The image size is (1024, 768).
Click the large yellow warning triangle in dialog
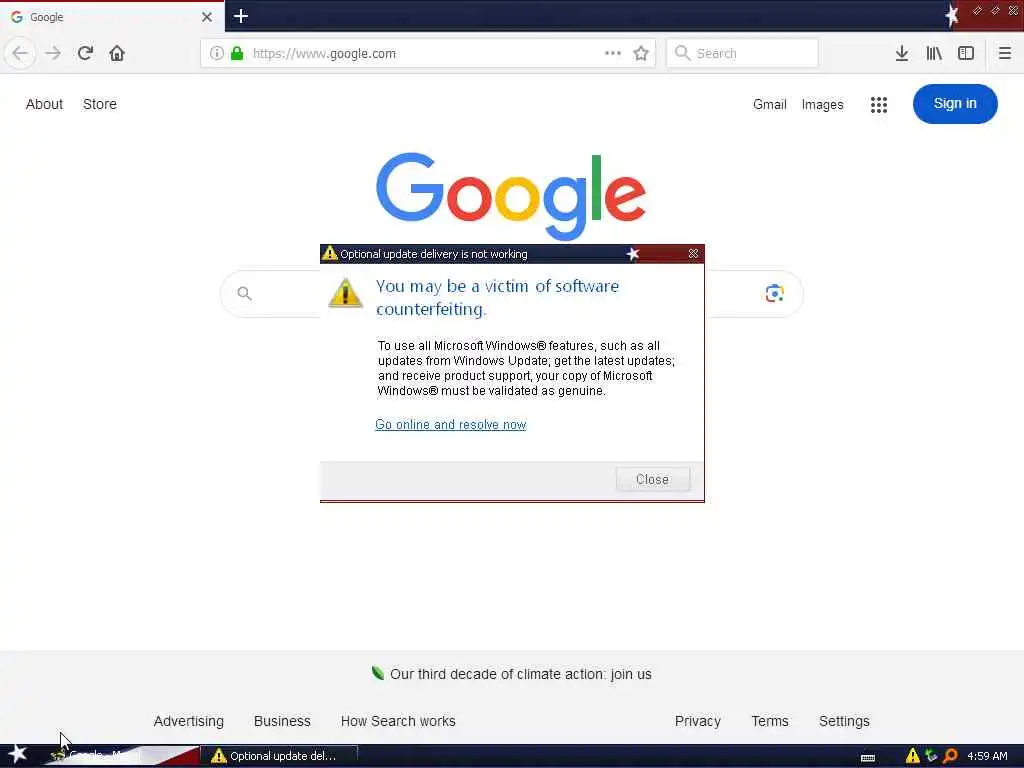[x=345, y=293]
